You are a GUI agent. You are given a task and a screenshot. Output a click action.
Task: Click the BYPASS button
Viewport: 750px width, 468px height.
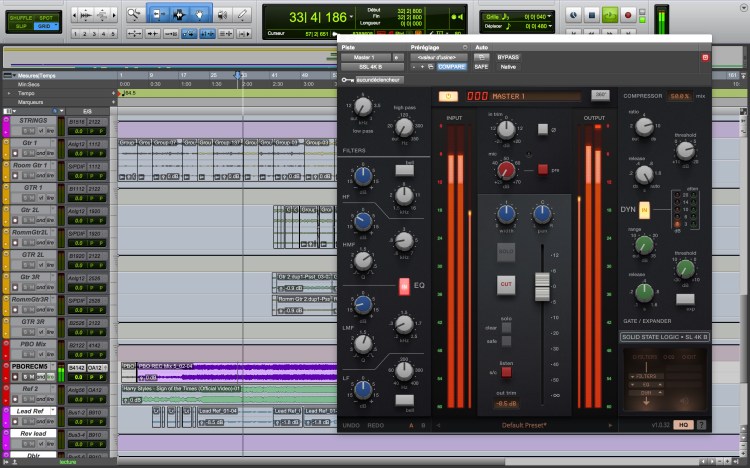pos(508,57)
